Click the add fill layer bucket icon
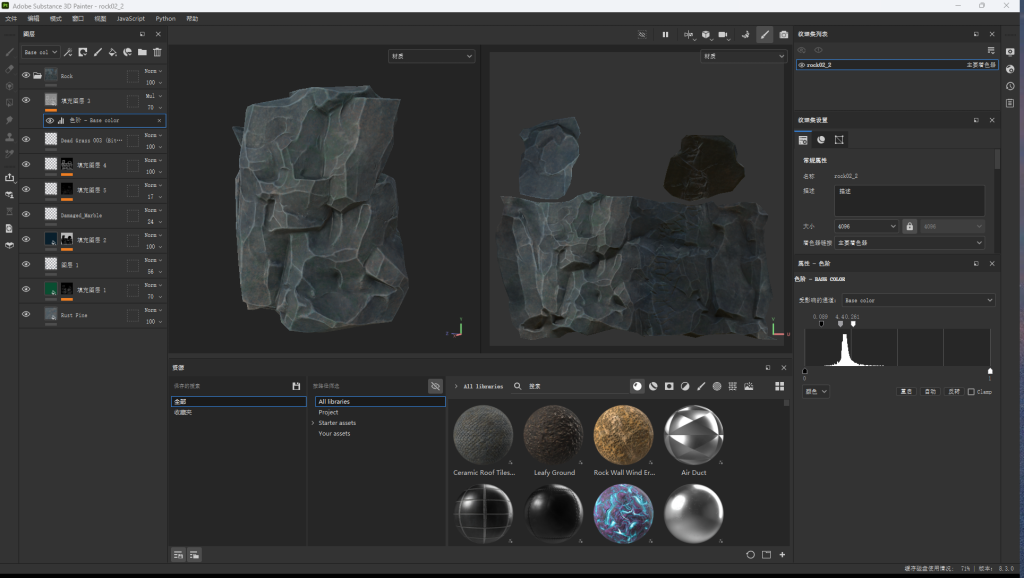 pos(112,52)
